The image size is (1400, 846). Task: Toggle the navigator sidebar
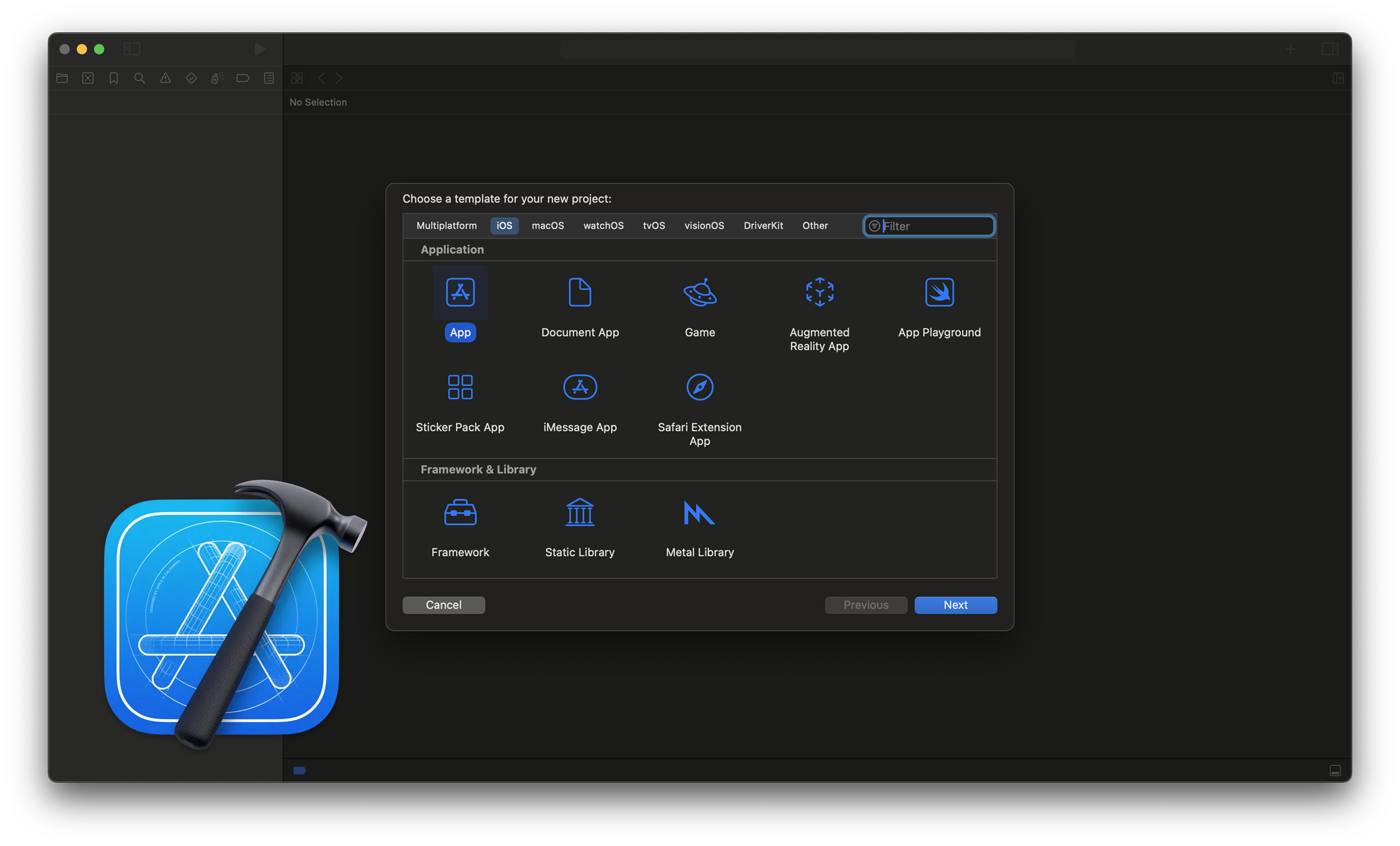pos(132,49)
